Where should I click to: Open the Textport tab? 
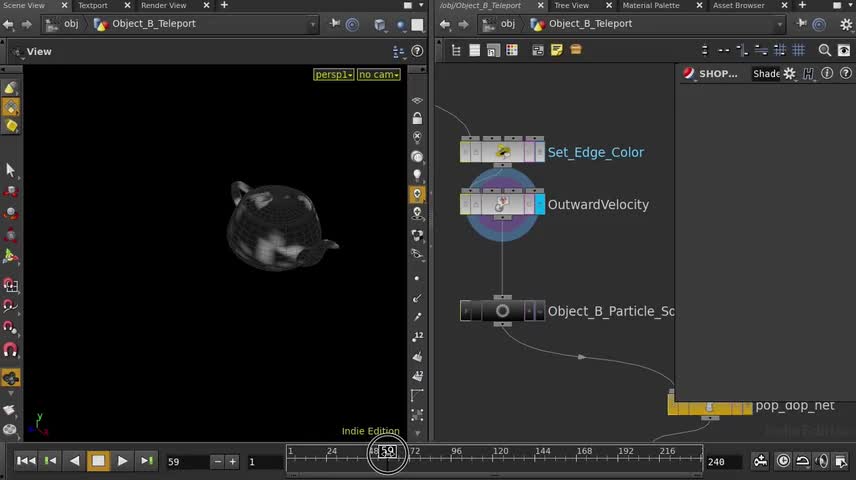pos(93,5)
